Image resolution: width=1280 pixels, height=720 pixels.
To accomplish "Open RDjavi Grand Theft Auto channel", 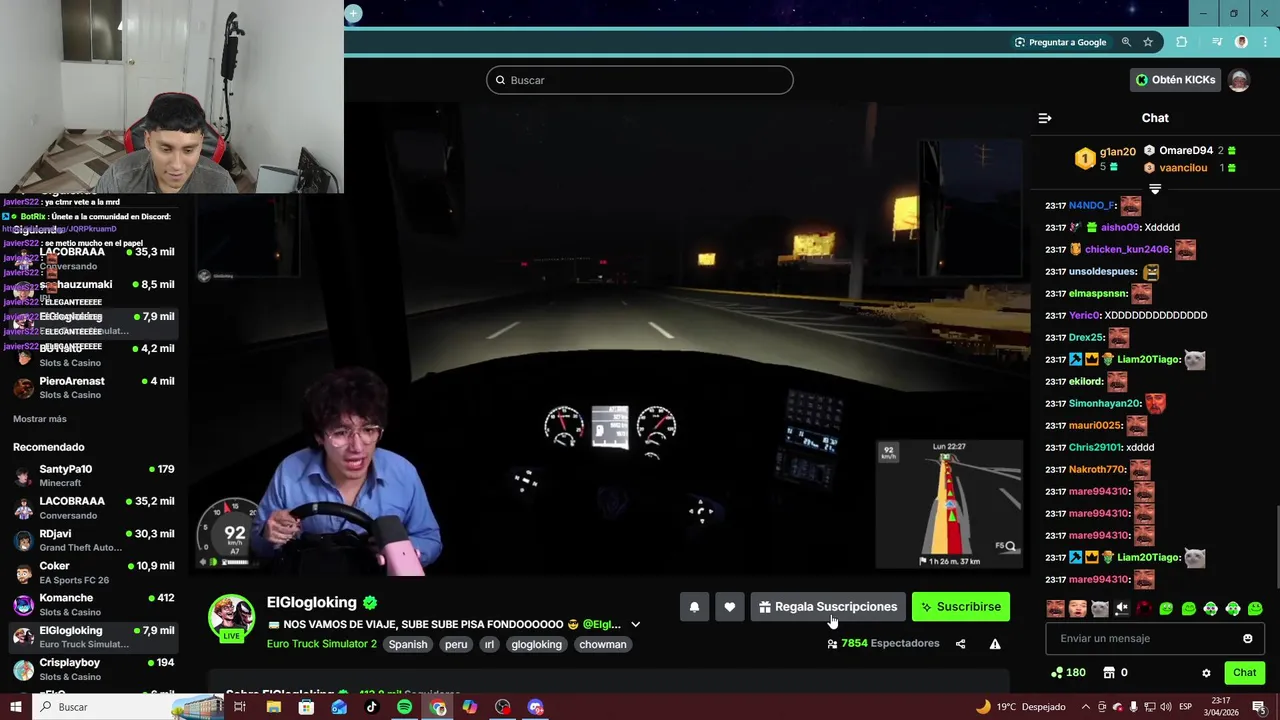I will 94,541.
